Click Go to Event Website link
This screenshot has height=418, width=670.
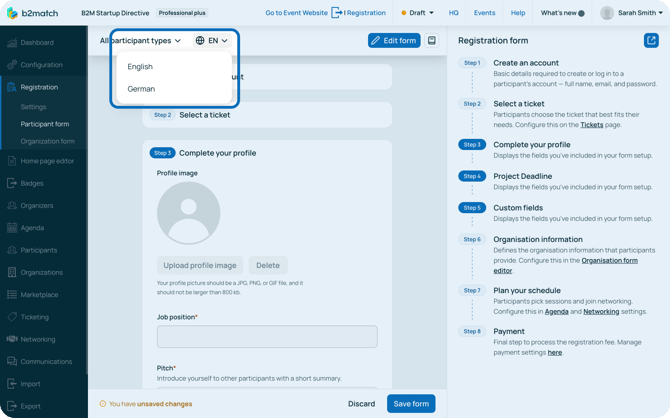click(x=296, y=13)
